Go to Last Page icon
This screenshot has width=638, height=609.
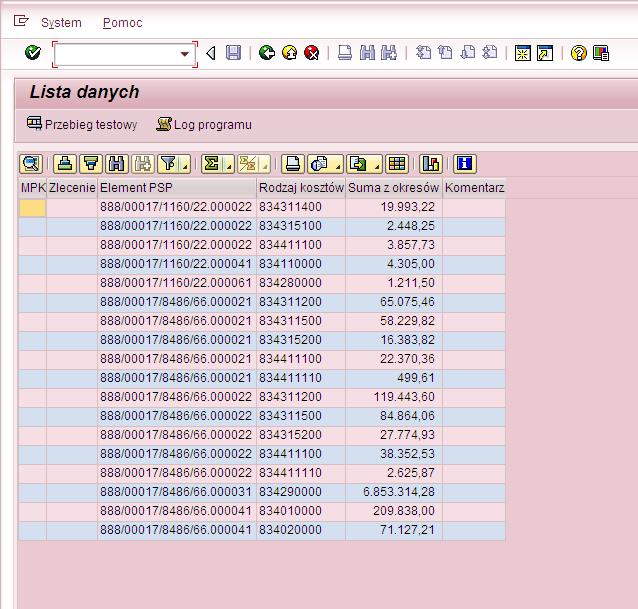[x=489, y=53]
